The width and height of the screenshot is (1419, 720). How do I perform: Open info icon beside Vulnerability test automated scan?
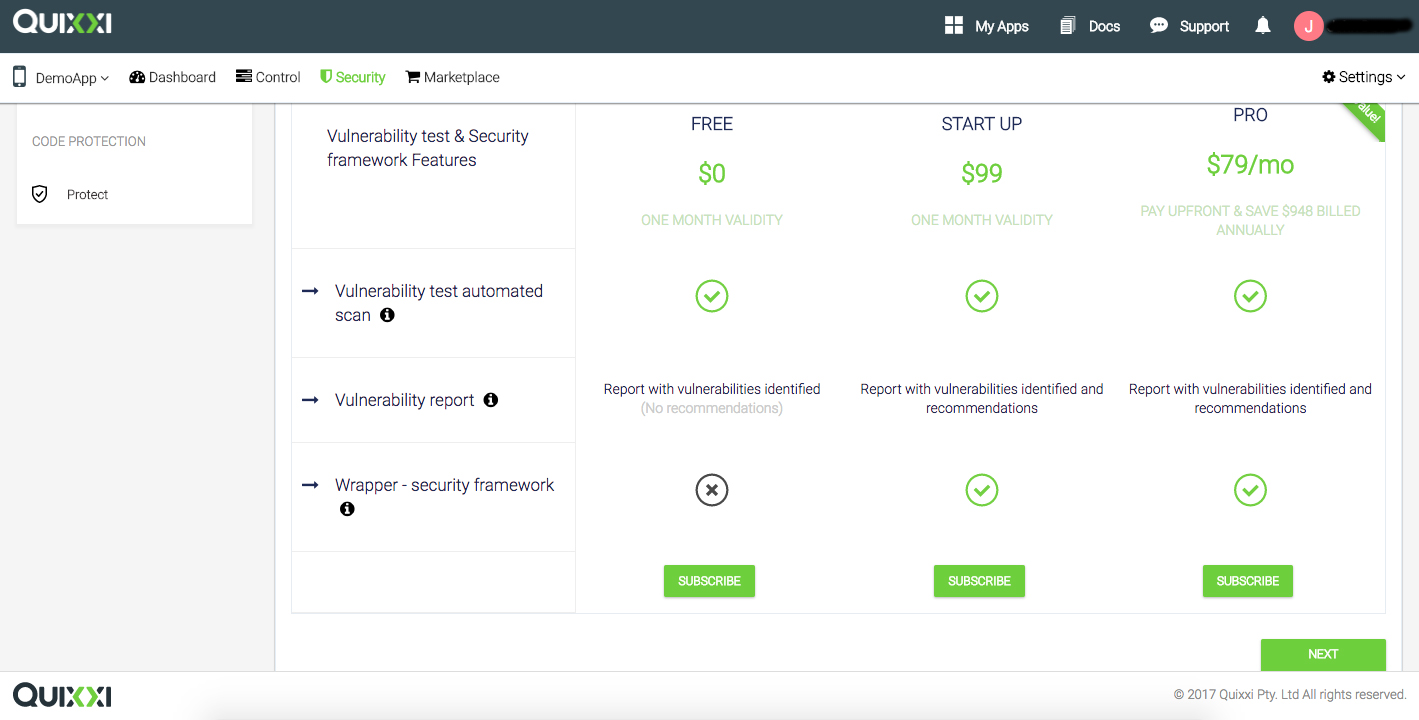[x=388, y=315]
